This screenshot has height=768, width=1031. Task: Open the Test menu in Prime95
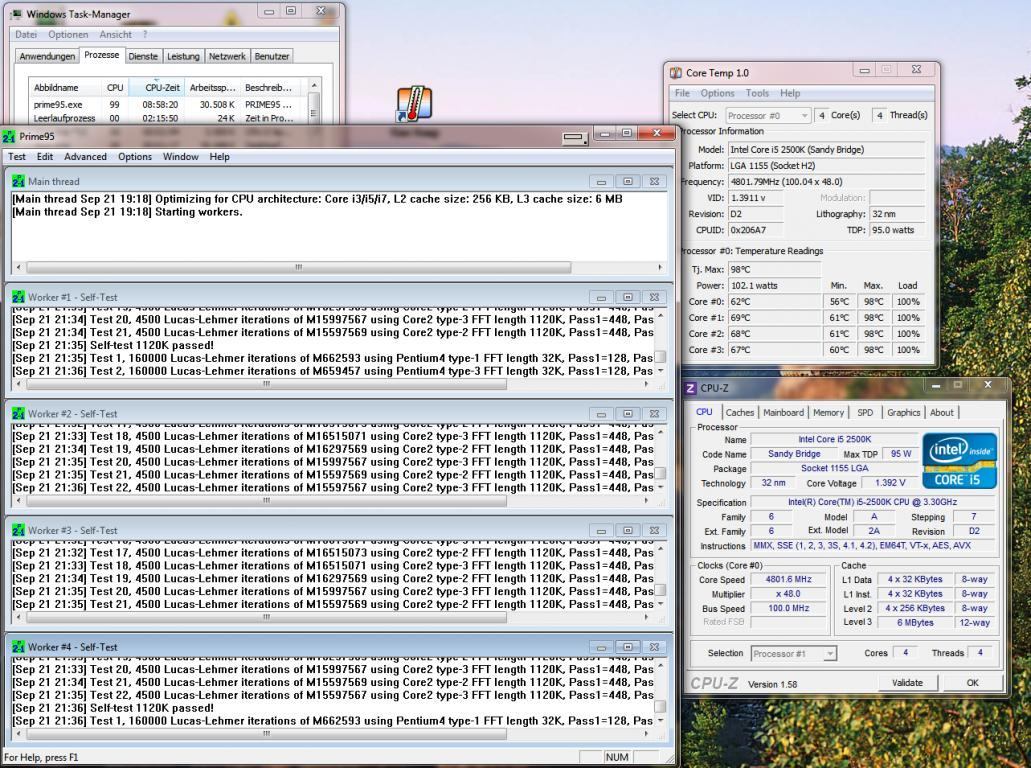pos(17,156)
